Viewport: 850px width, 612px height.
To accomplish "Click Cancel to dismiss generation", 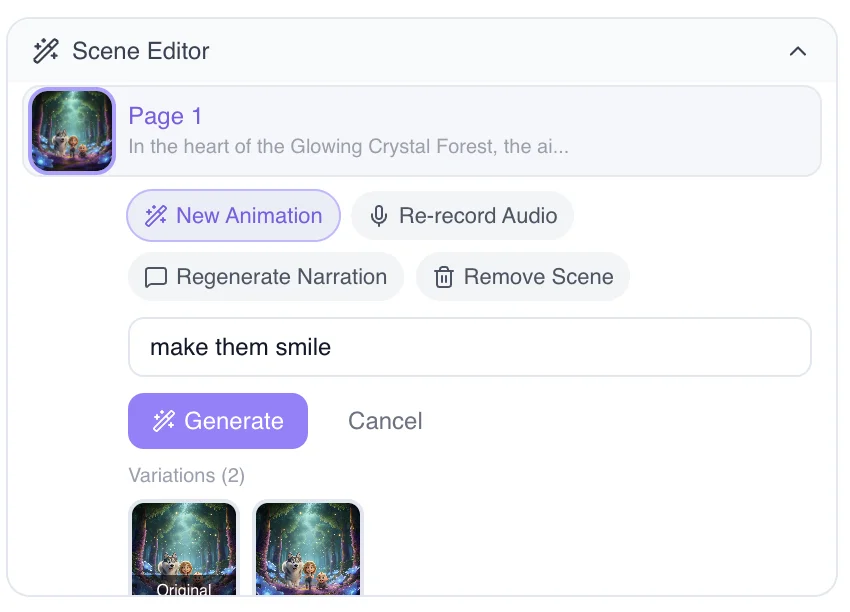I will coord(385,420).
